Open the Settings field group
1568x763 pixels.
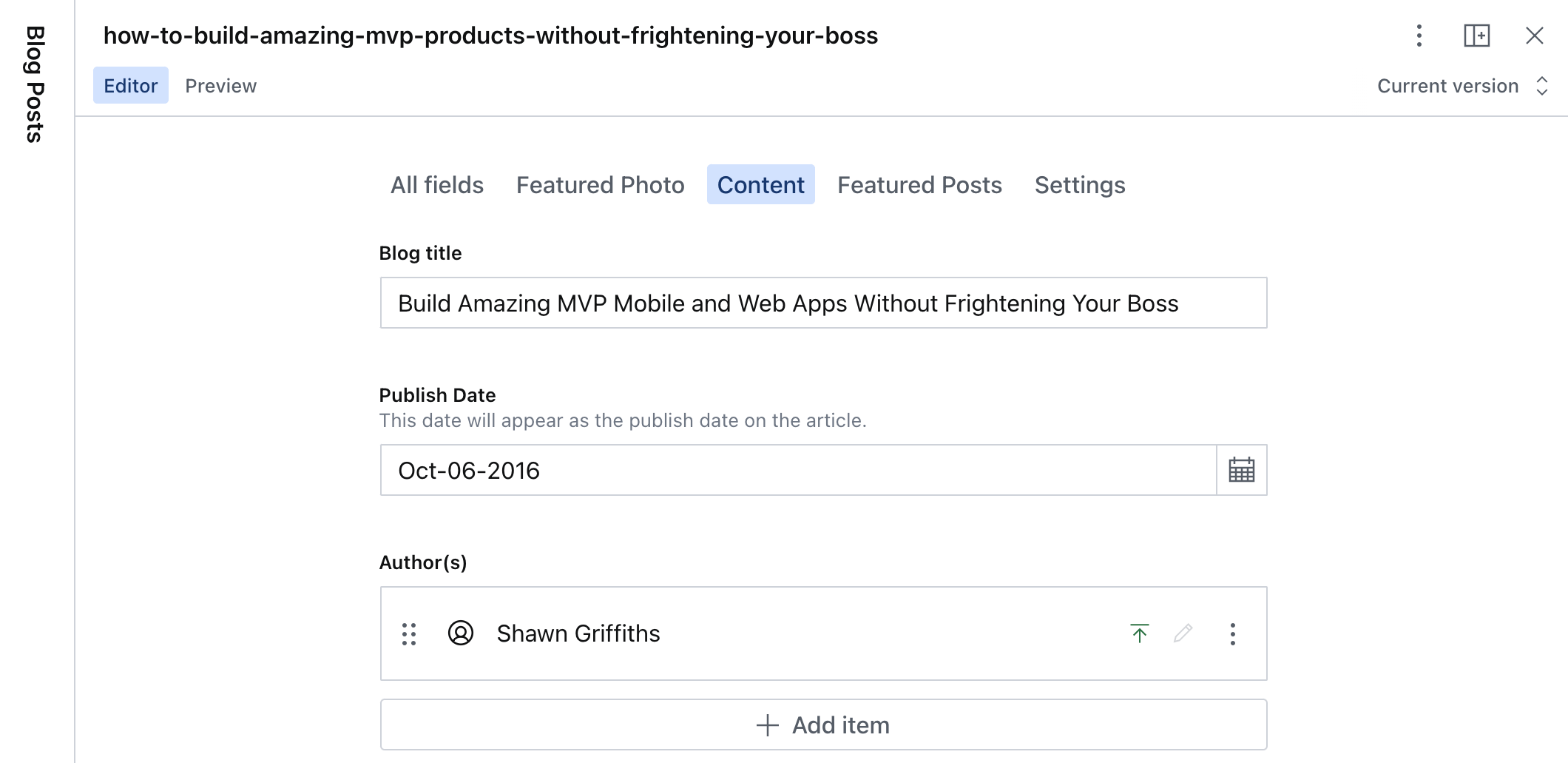tap(1079, 185)
